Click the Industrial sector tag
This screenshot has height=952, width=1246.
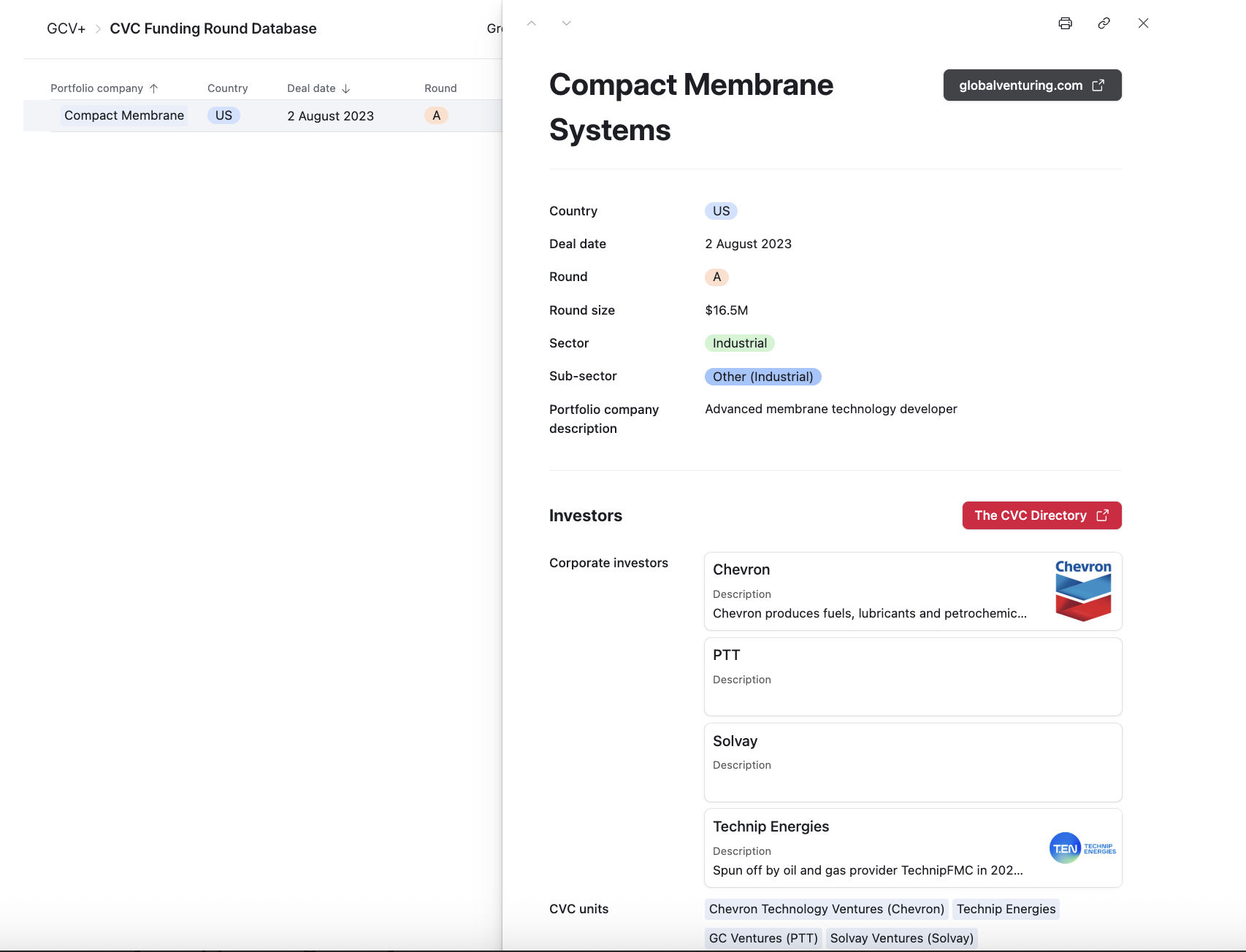point(739,343)
